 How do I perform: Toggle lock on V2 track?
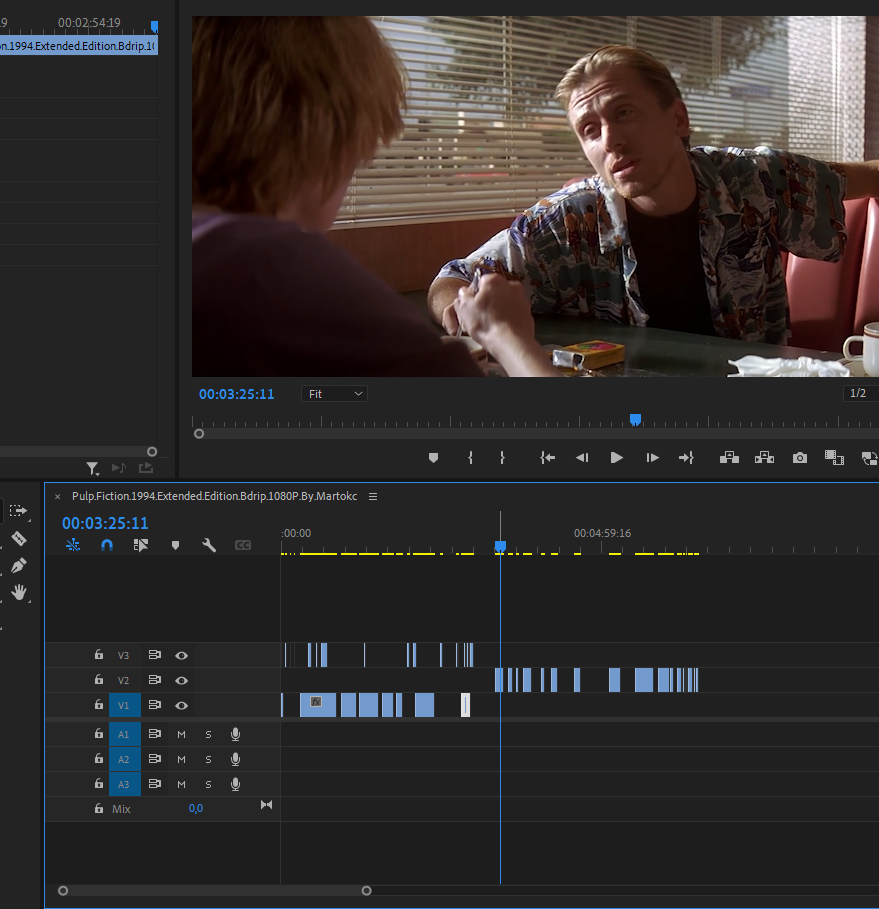(99, 679)
